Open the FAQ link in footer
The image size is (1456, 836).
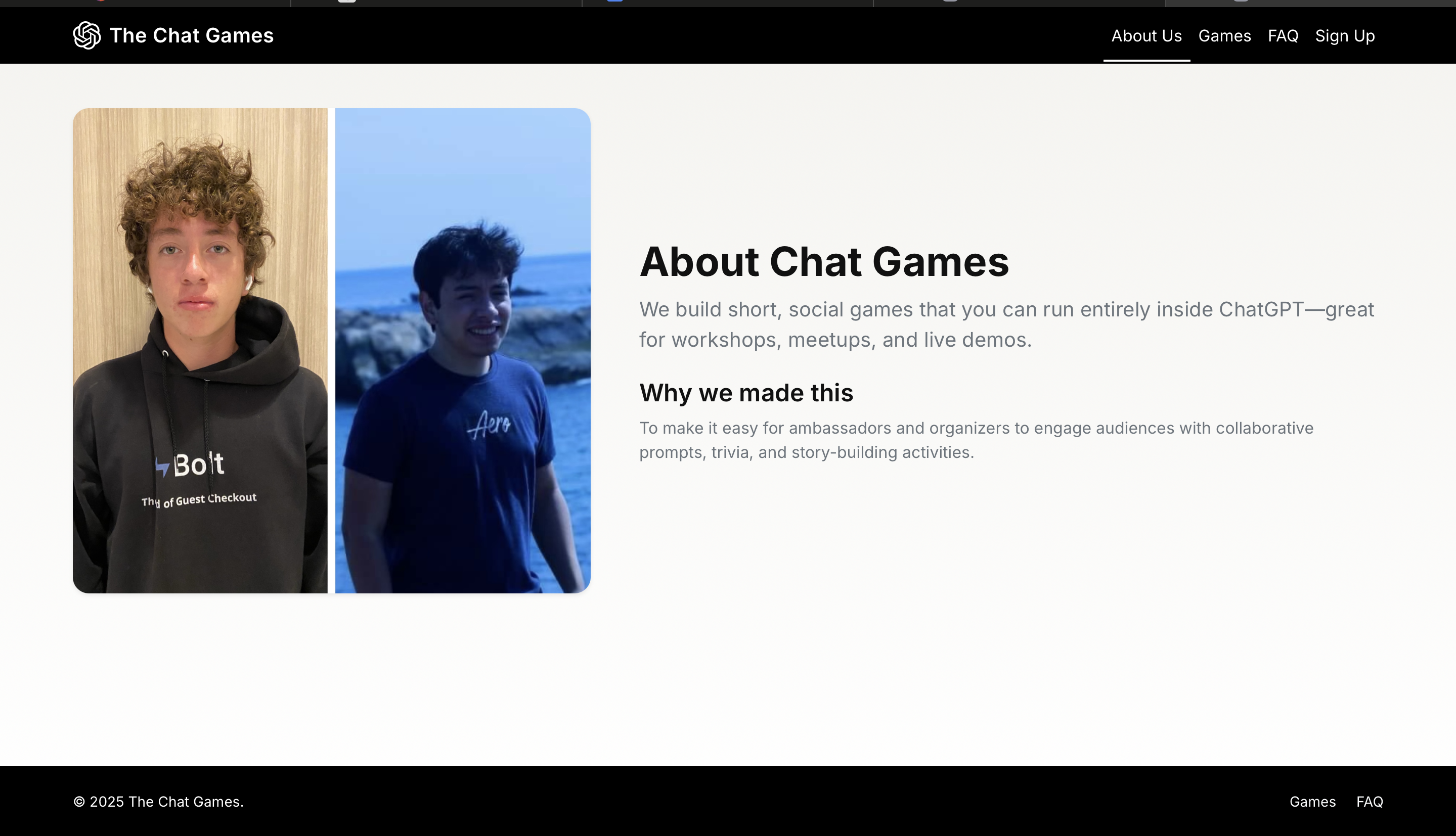1370,802
